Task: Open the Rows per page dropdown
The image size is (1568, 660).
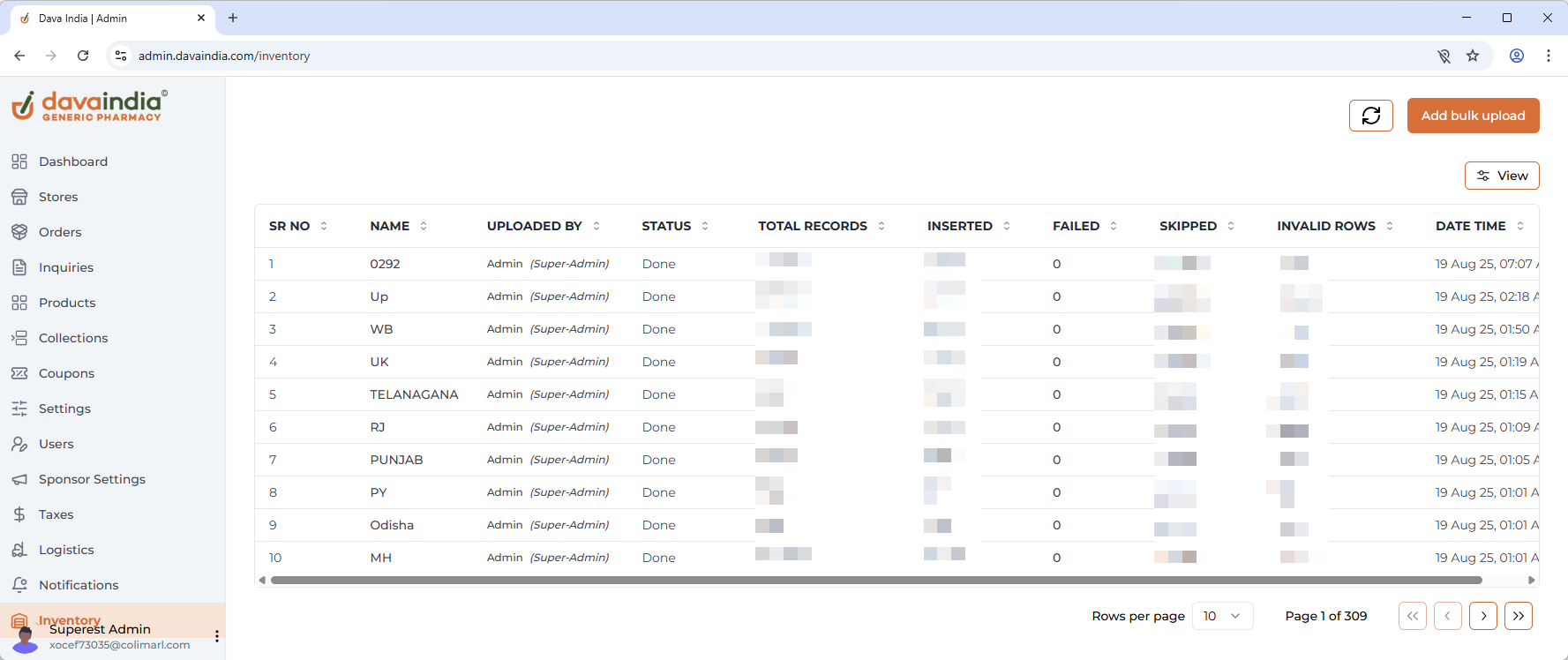Action: (x=1222, y=616)
